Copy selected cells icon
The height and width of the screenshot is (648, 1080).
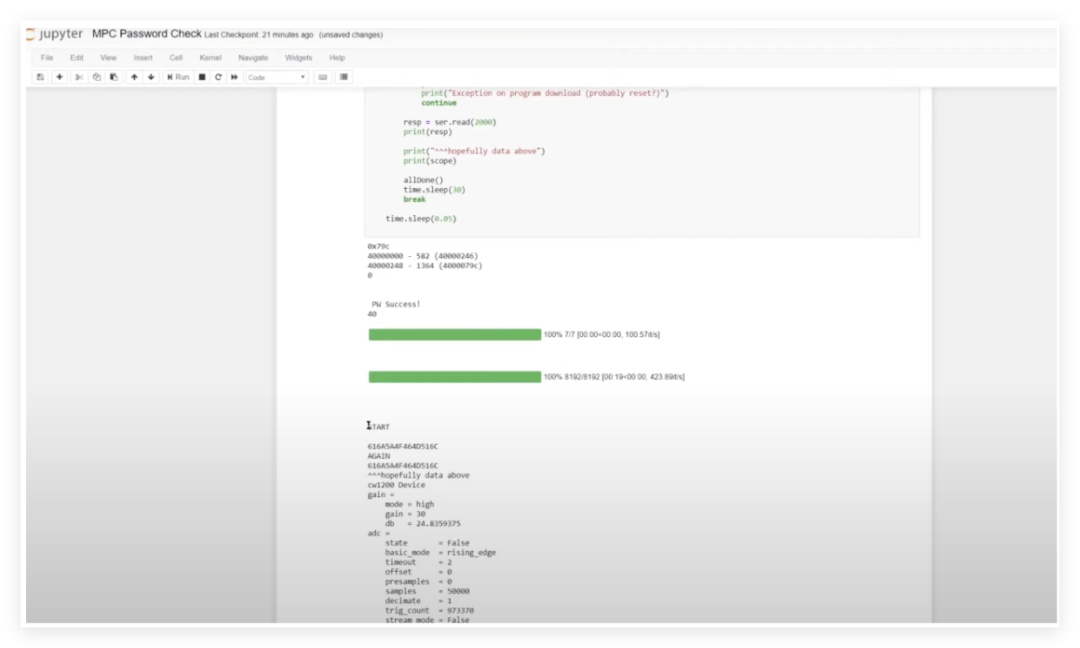pos(97,77)
